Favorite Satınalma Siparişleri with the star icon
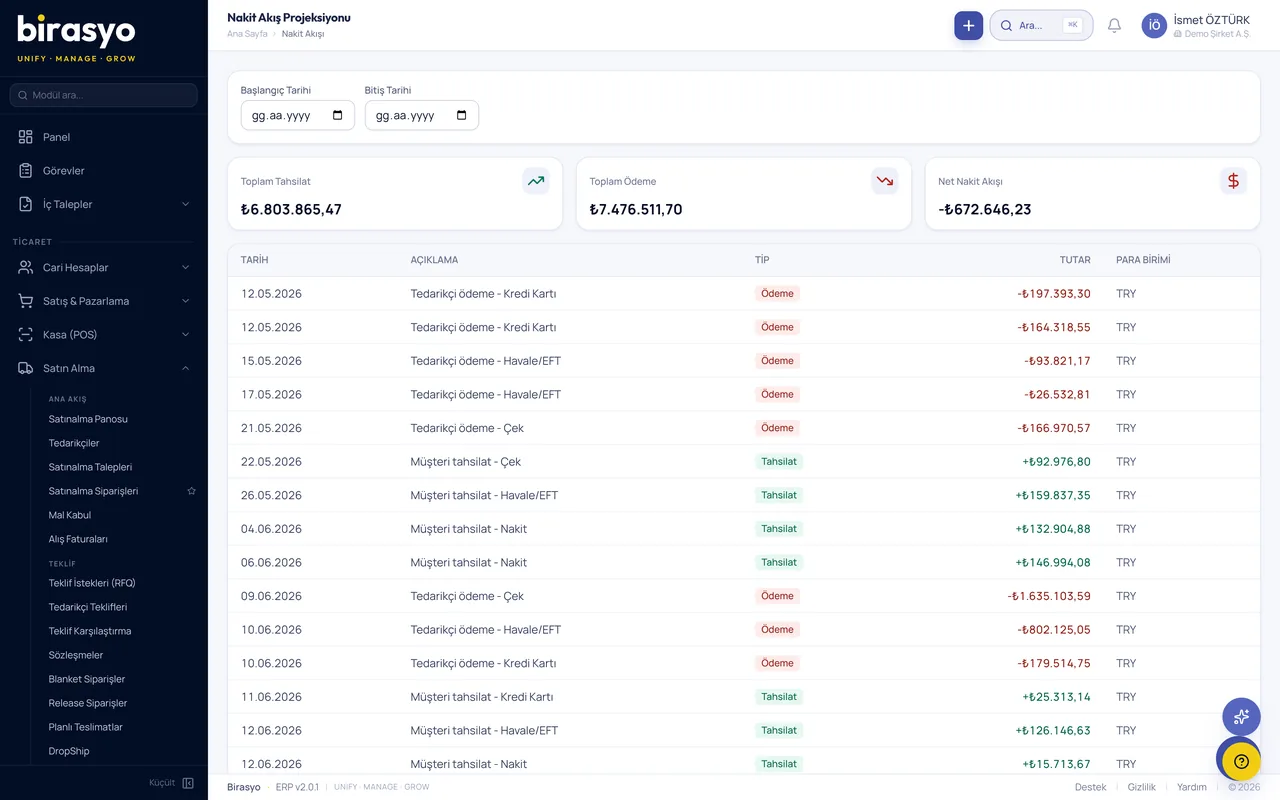1280x800 pixels. (x=192, y=491)
